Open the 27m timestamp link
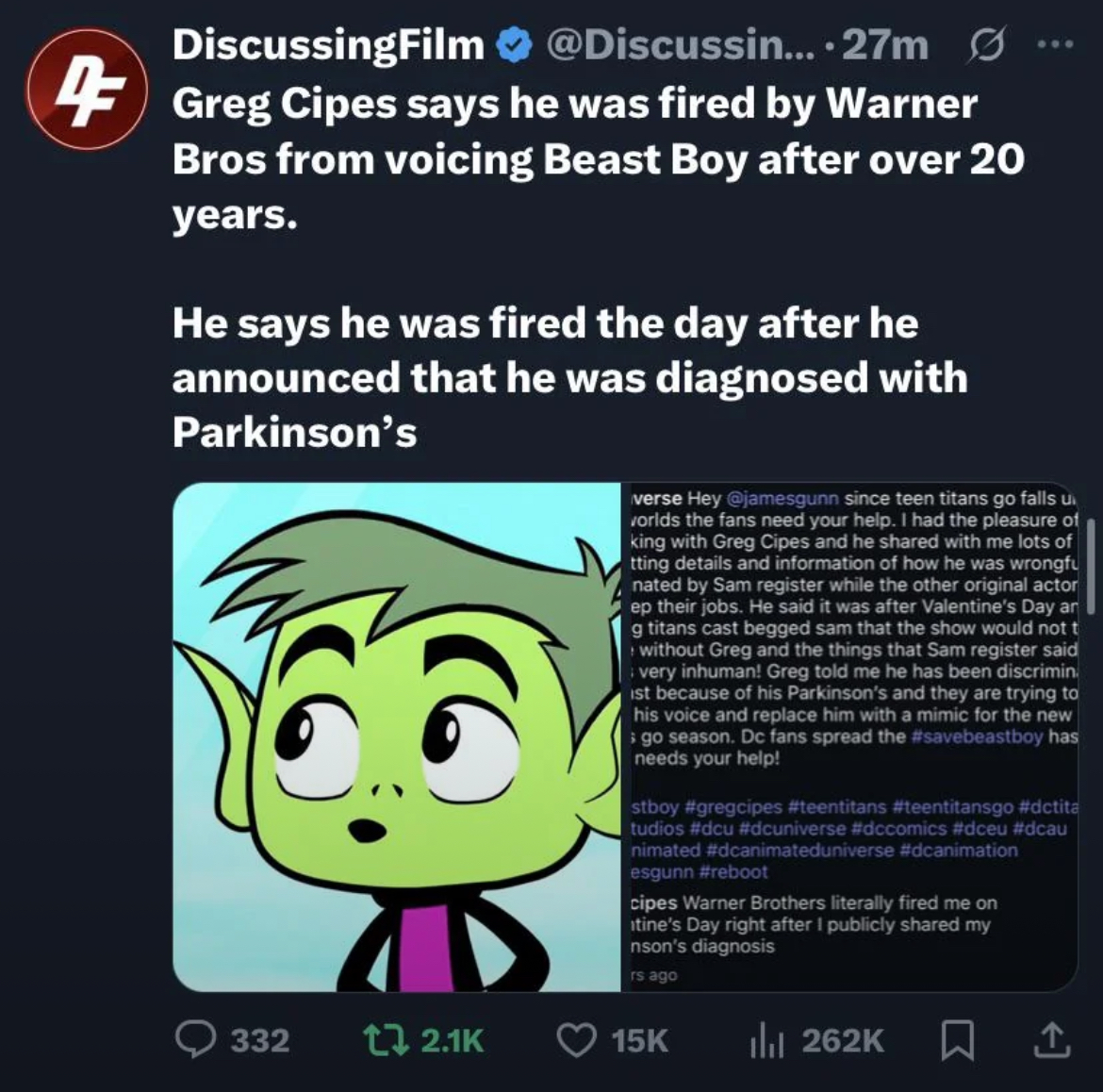Viewport: 1103px width, 1092px height. click(884, 44)
